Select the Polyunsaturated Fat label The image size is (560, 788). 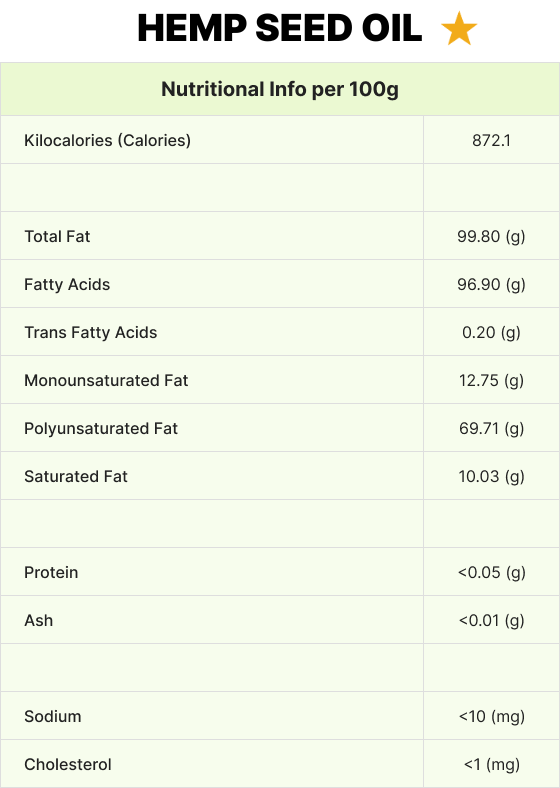pos(101,429)
